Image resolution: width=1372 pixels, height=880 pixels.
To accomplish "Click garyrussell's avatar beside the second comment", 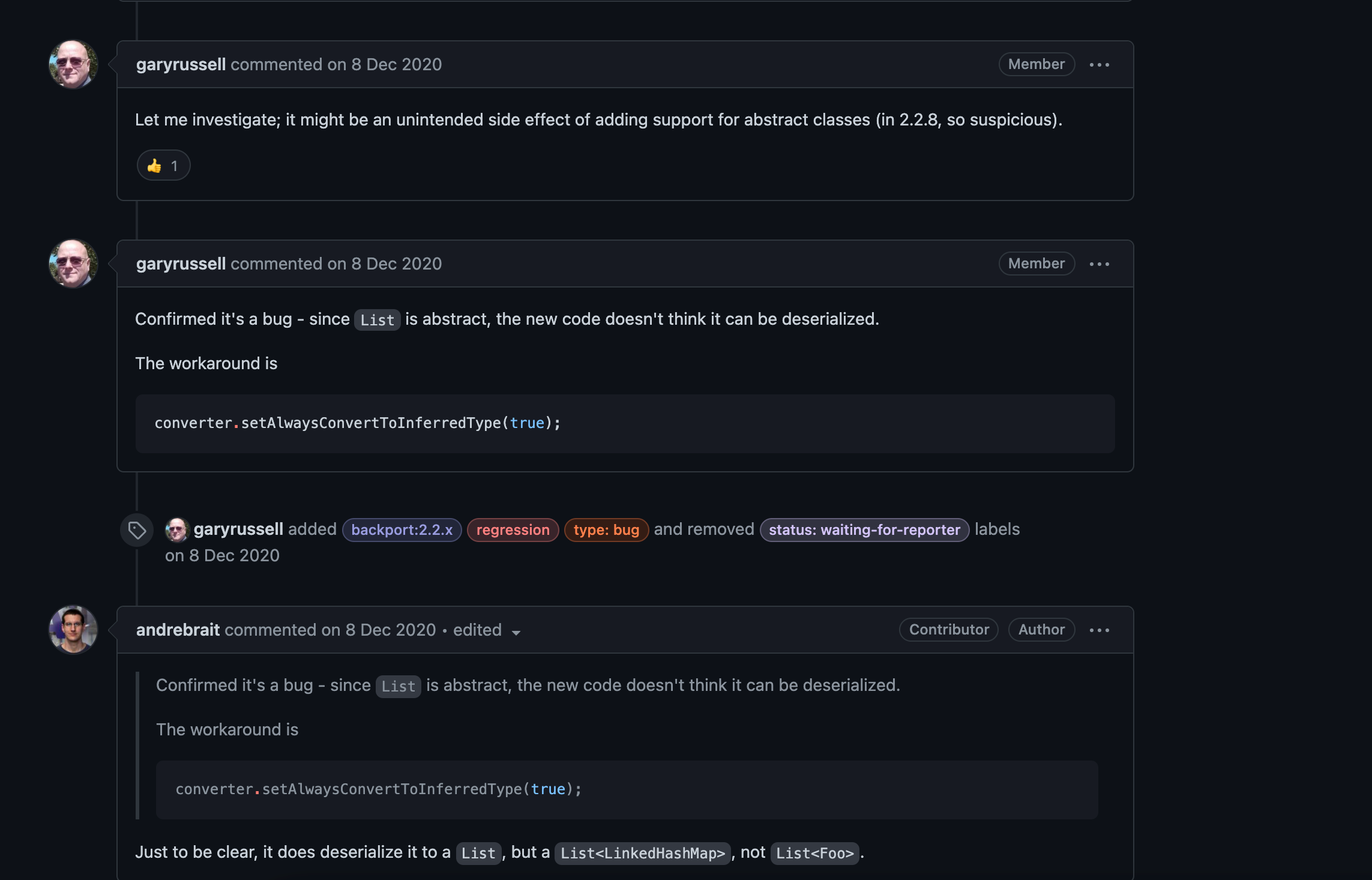I will coord(73,264).
